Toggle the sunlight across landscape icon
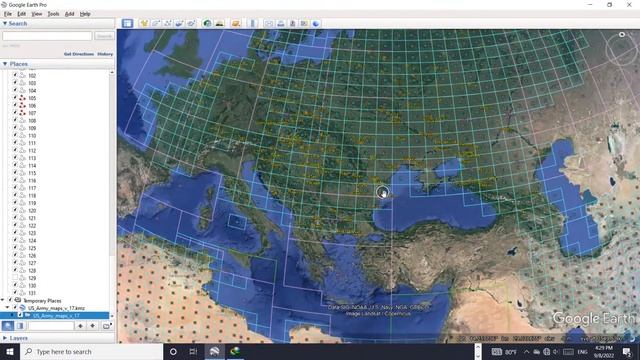This screenshot has width=640, height=360. pos(220,23)
